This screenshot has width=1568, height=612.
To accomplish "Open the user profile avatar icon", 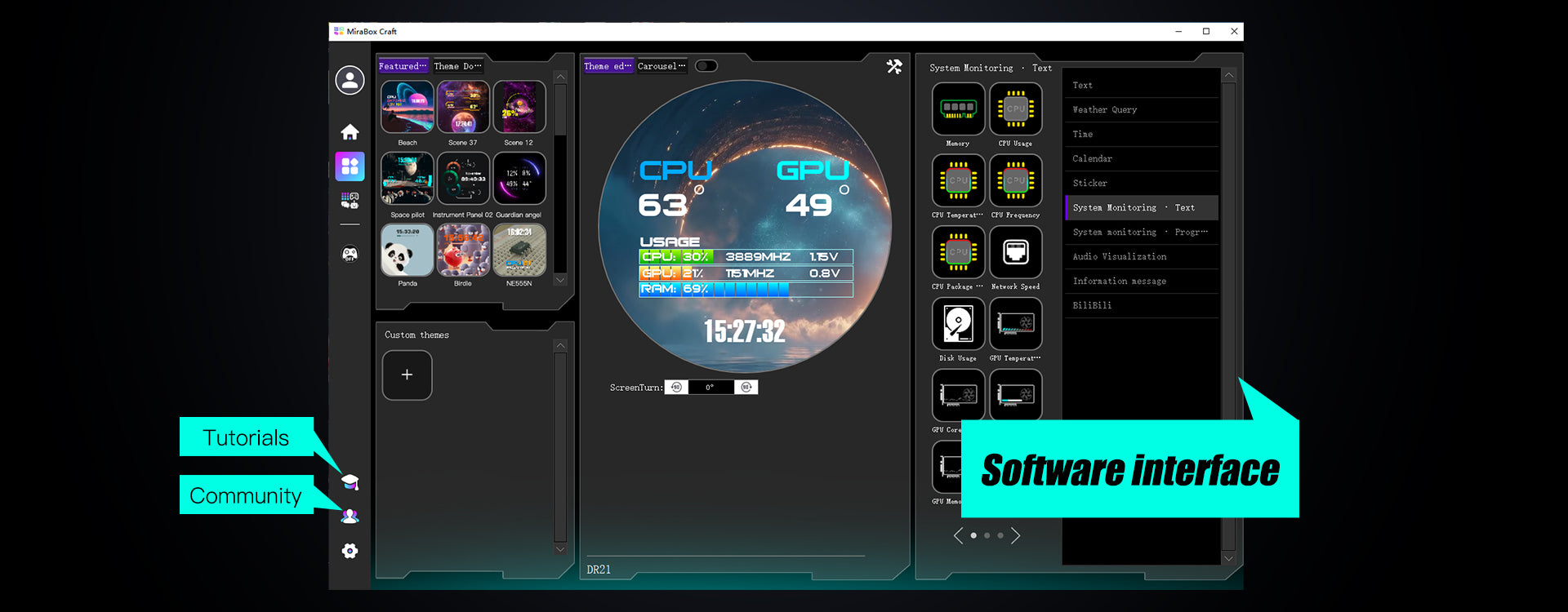I will pyautogui.click(x=350, y=80).
